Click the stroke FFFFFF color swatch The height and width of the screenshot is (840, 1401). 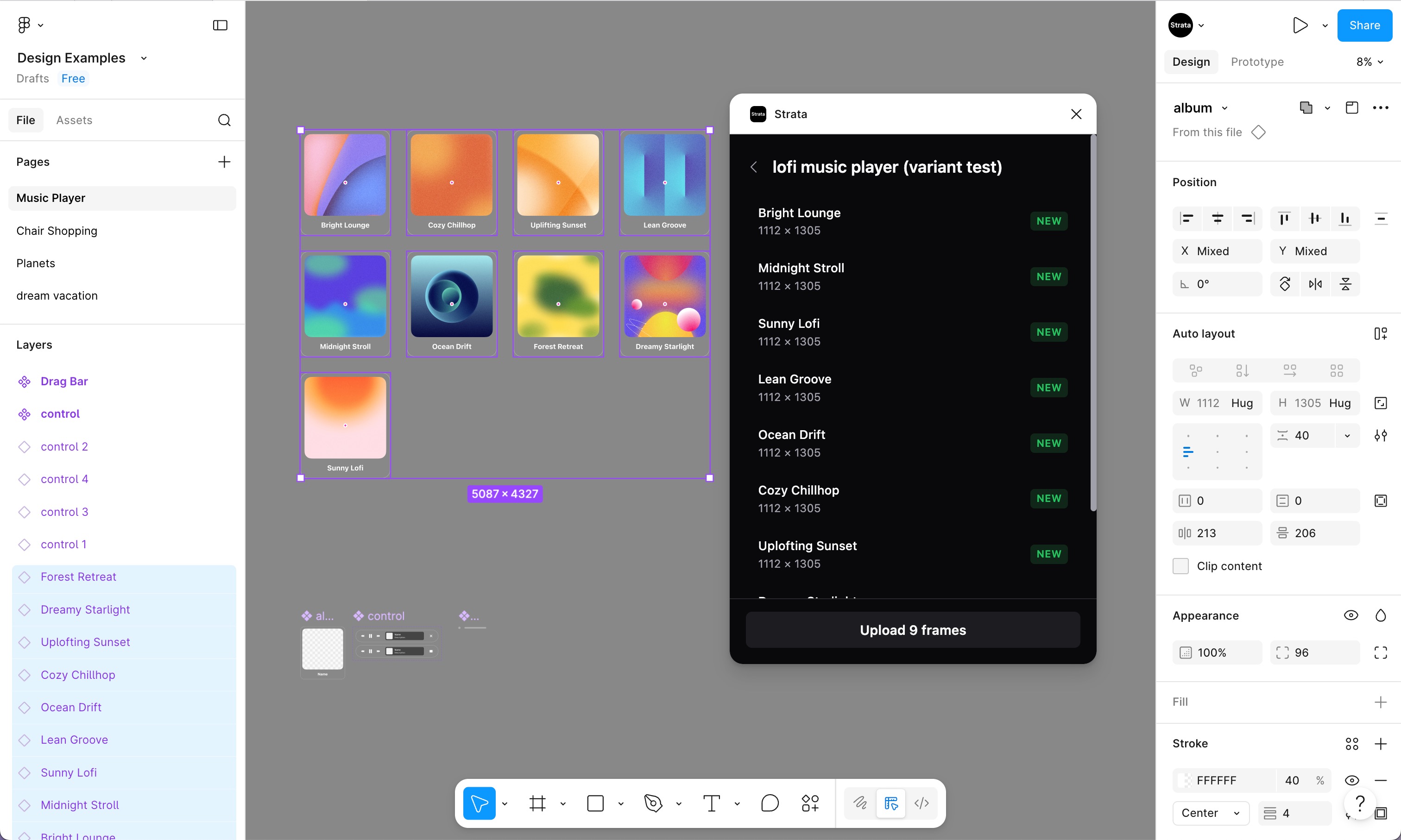(1185, 781)
